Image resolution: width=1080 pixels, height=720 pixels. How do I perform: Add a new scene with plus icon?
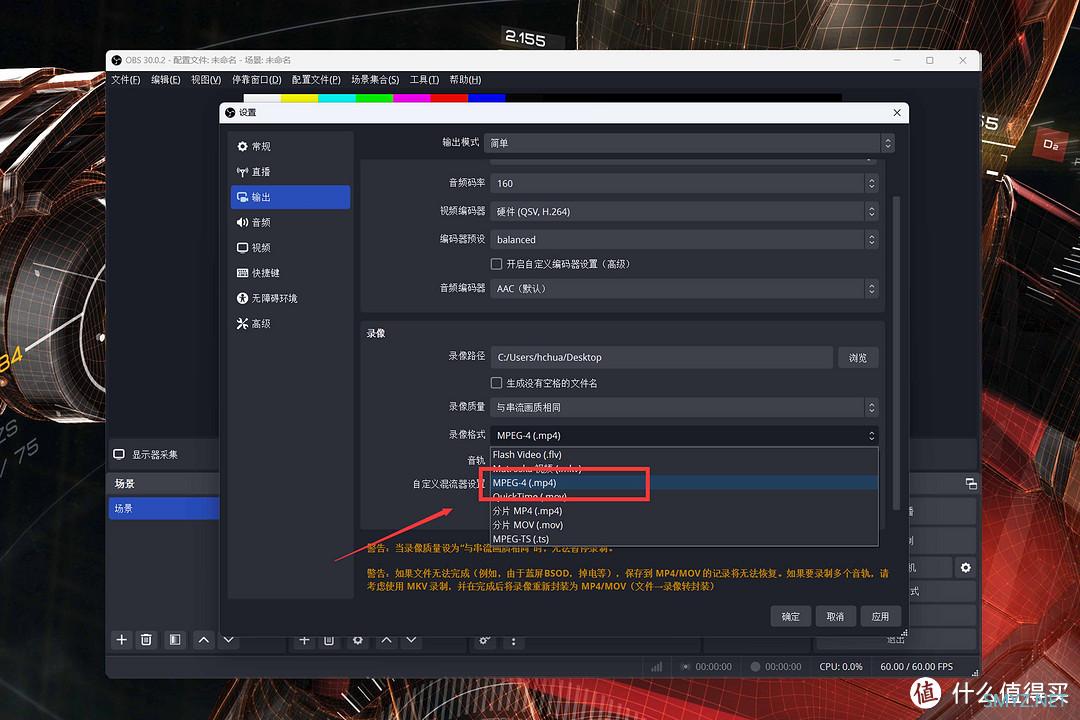[122, 639]
